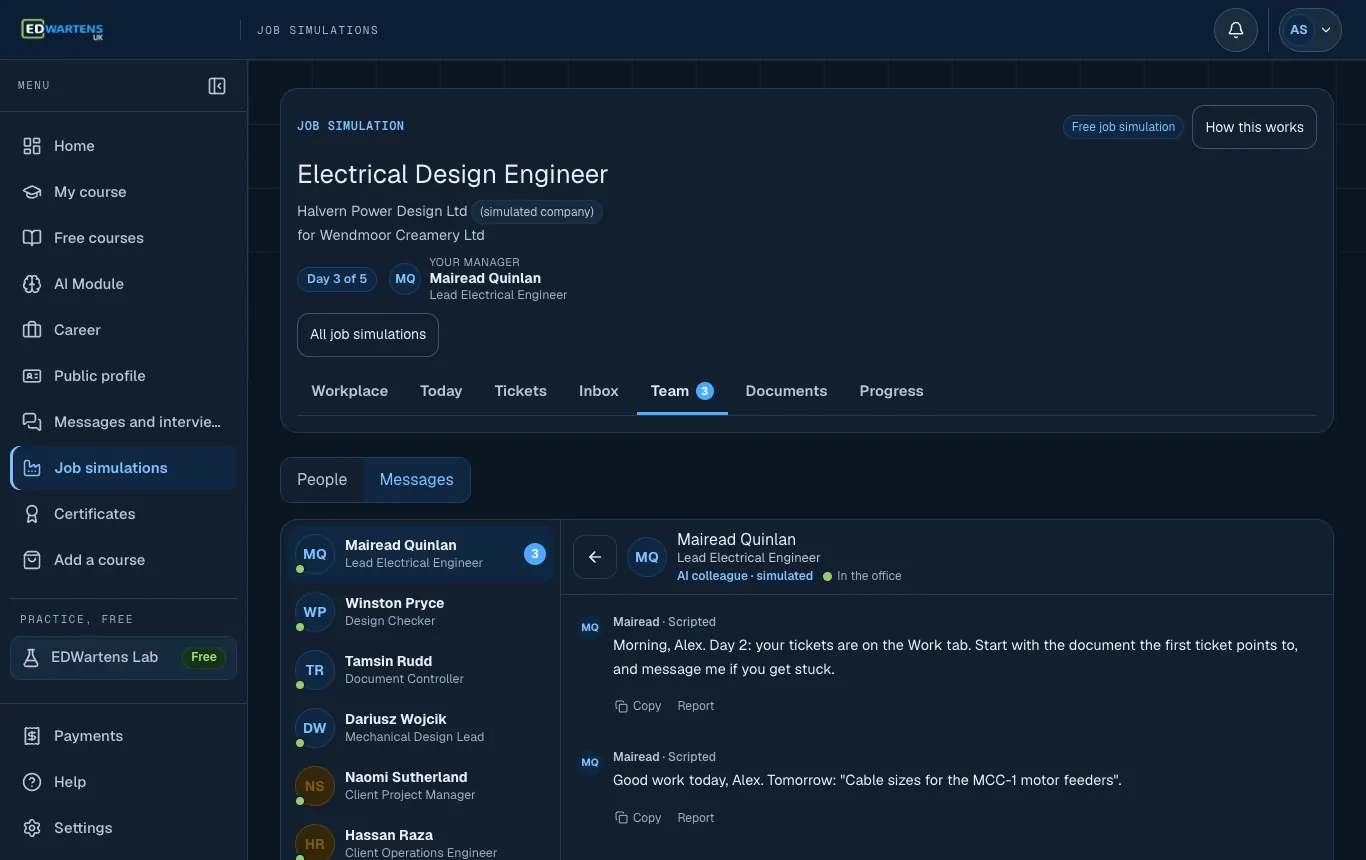The image size is (1366, 860).
Task: Open the AS account dropdown
Action: point(1310,30)
